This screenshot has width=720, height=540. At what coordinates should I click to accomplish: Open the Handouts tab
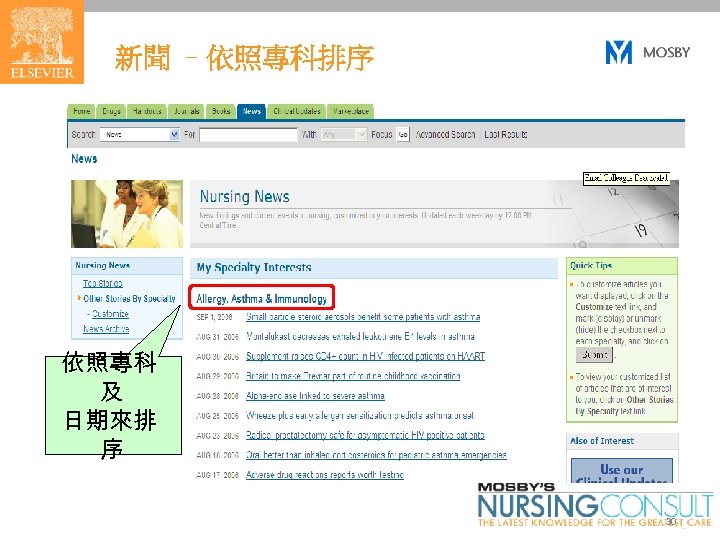(147, 111)
